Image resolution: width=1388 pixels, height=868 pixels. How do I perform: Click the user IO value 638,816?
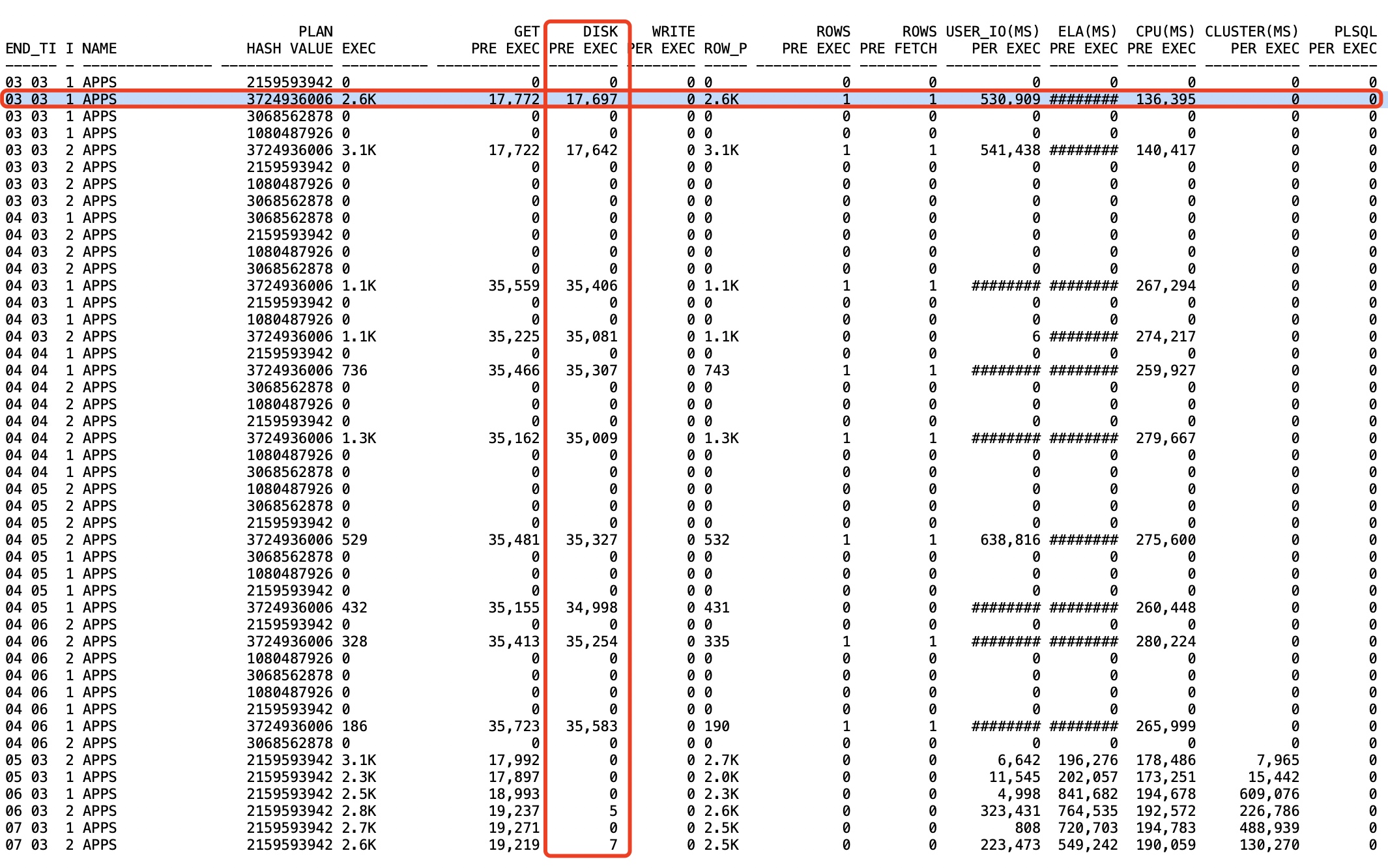1010,540
